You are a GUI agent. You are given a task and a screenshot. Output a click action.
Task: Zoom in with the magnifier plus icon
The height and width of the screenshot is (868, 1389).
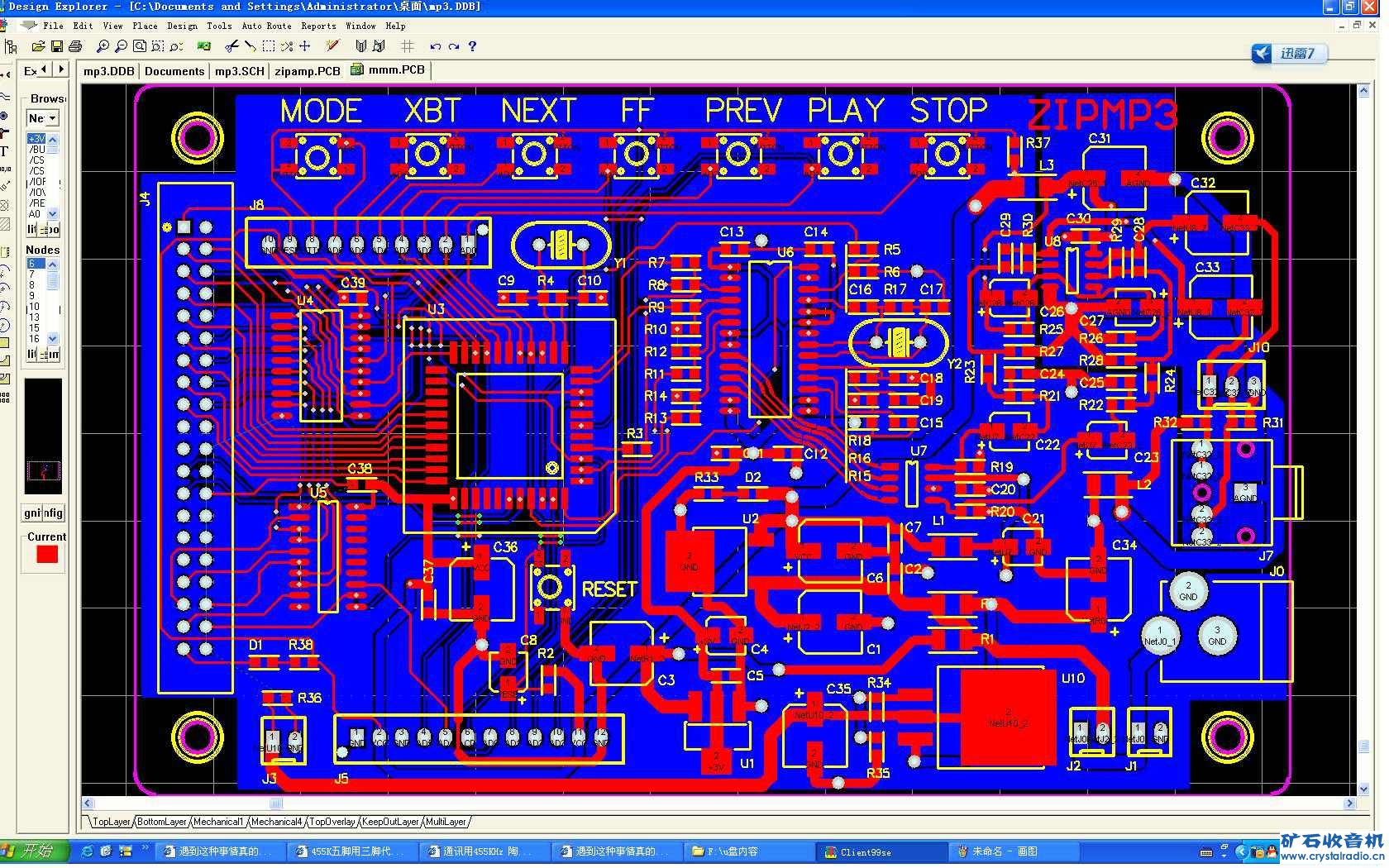click(x=103, y=47)
